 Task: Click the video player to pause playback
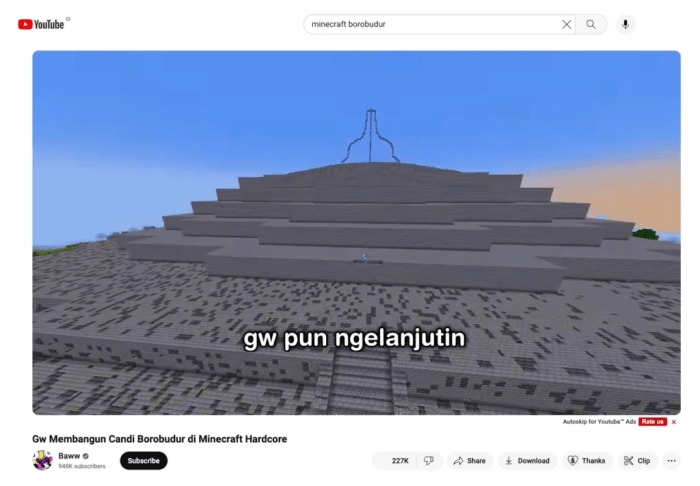click(356, 233)
